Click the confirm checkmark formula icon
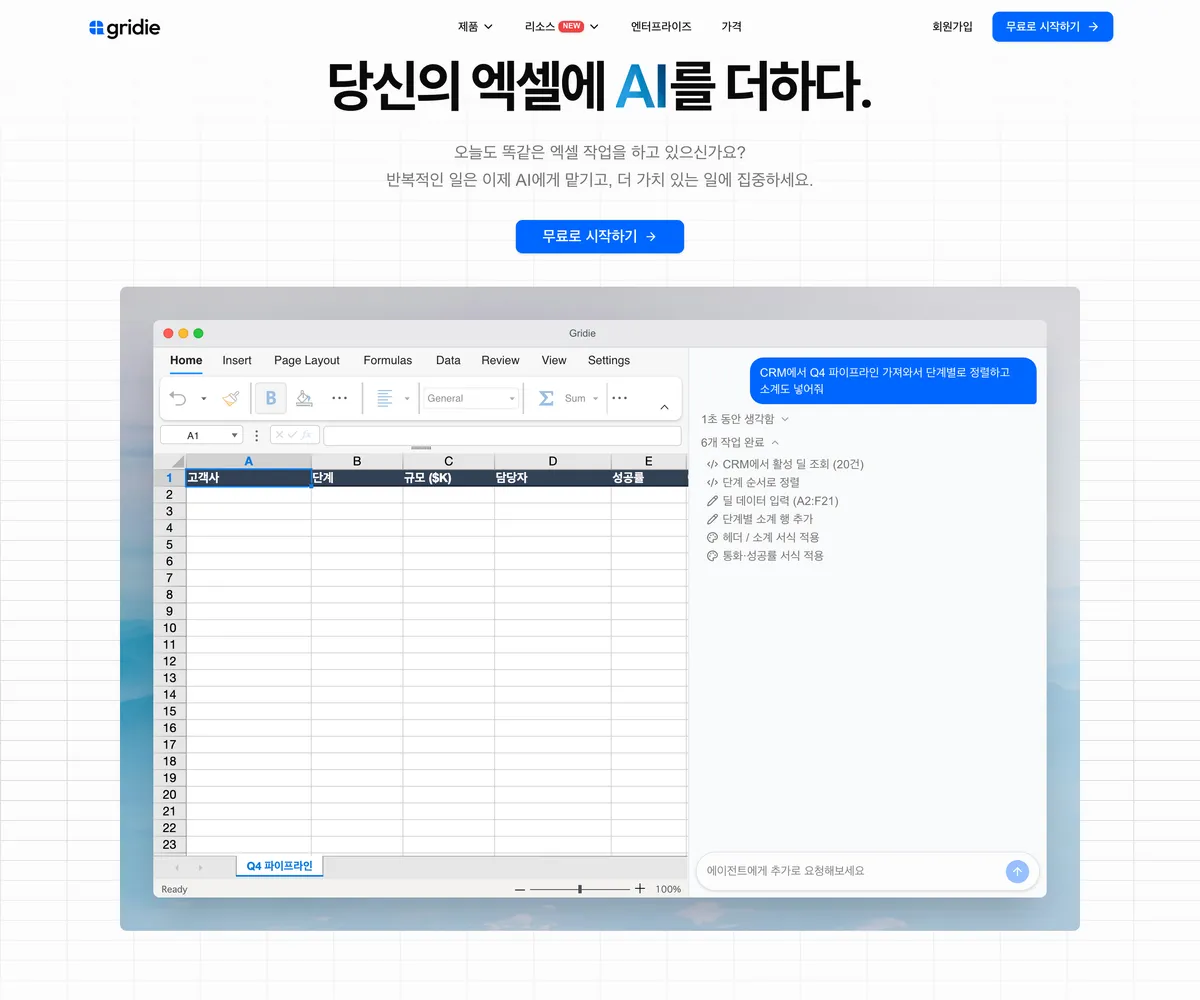Image resolution: width=1200 pixels, height=1000 pixels. (292, 435)
